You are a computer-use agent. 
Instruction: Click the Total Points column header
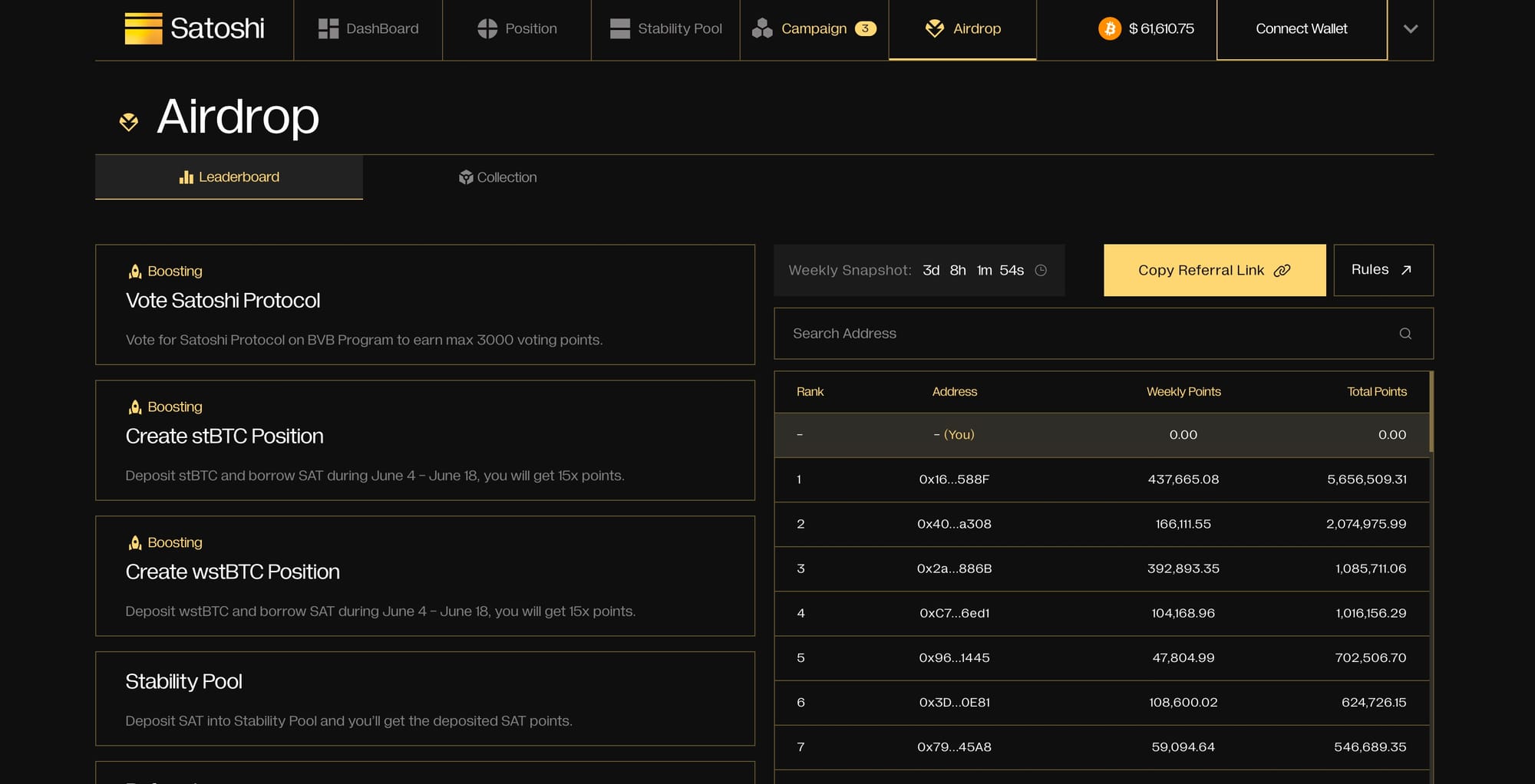1377,392
